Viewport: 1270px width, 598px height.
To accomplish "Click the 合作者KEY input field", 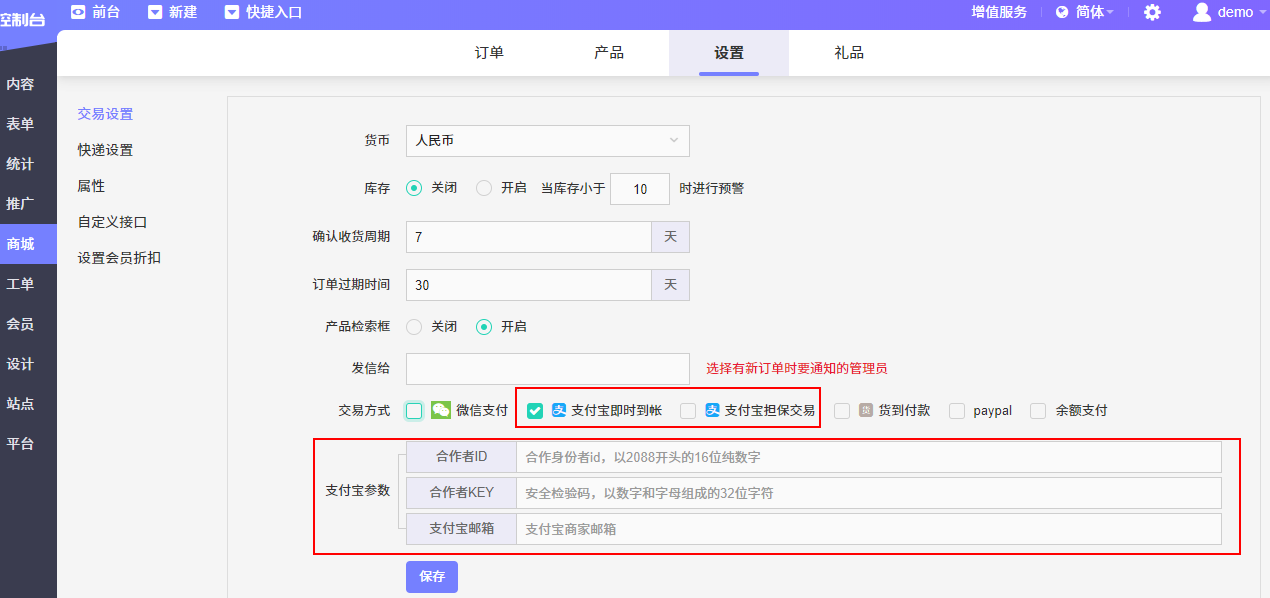I will (869, 493).
